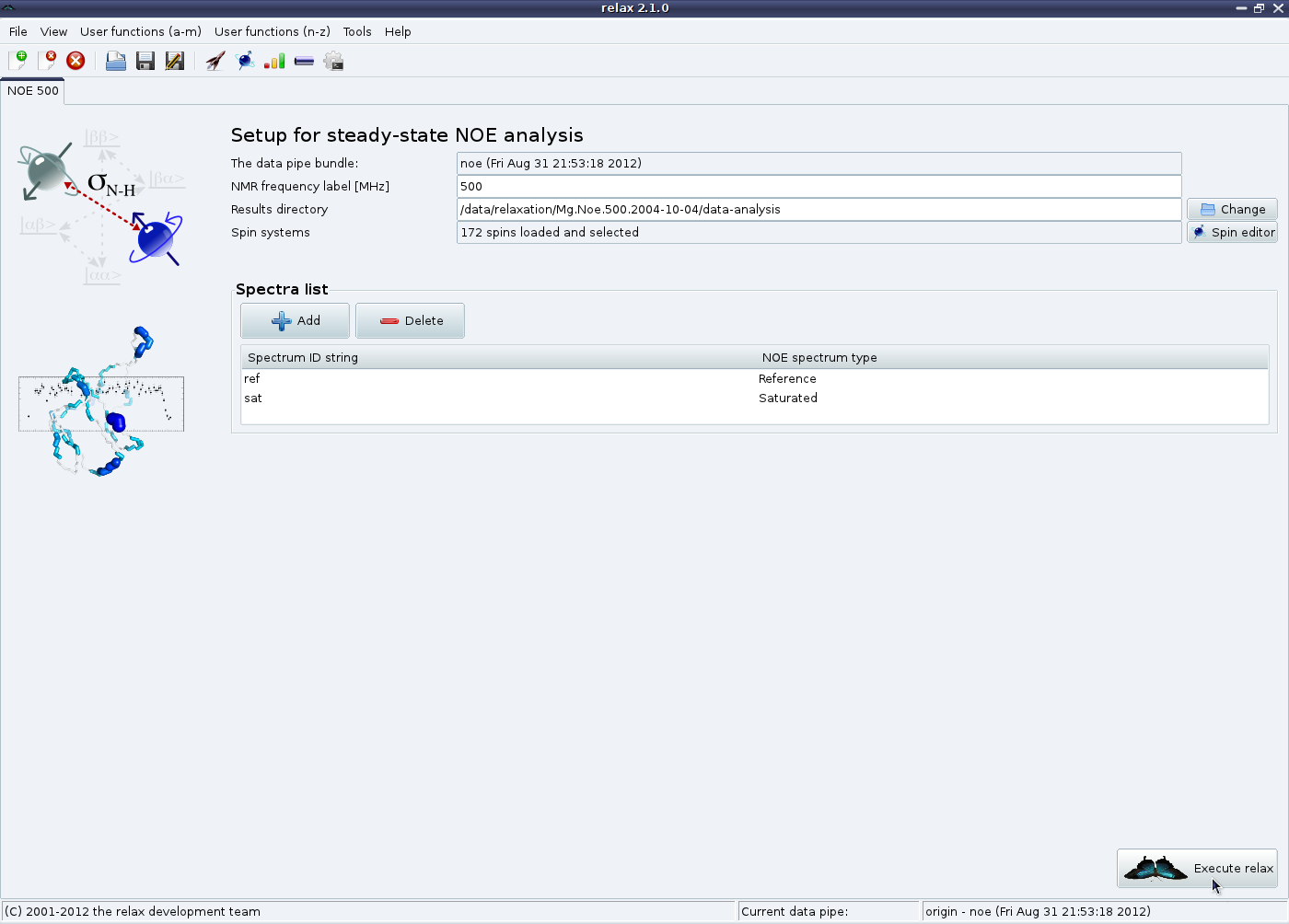
Task: Open the User functions (a-m) menu
Action: (x=140, y=31)
